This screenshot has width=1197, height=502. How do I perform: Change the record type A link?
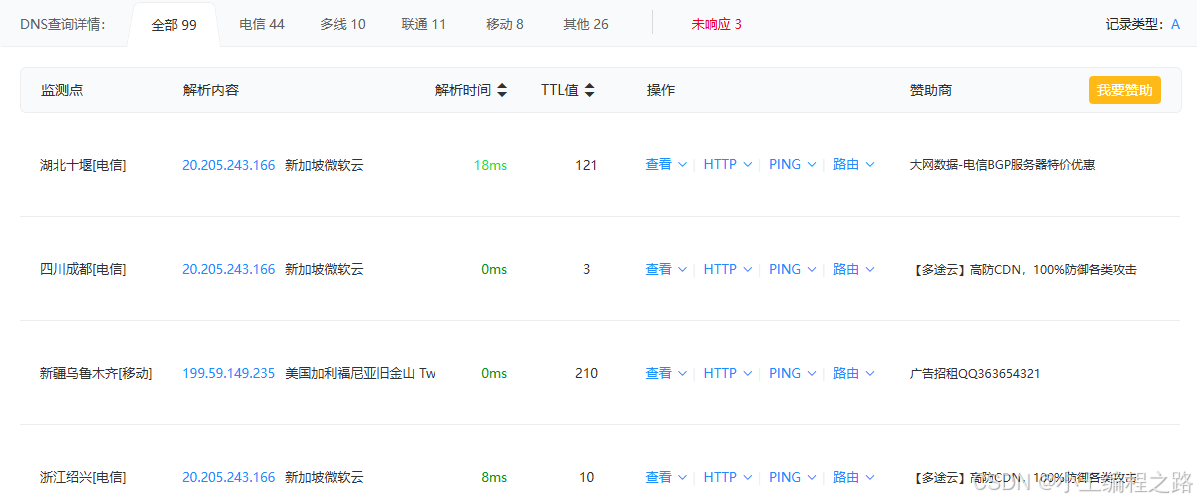(1176, 24)
